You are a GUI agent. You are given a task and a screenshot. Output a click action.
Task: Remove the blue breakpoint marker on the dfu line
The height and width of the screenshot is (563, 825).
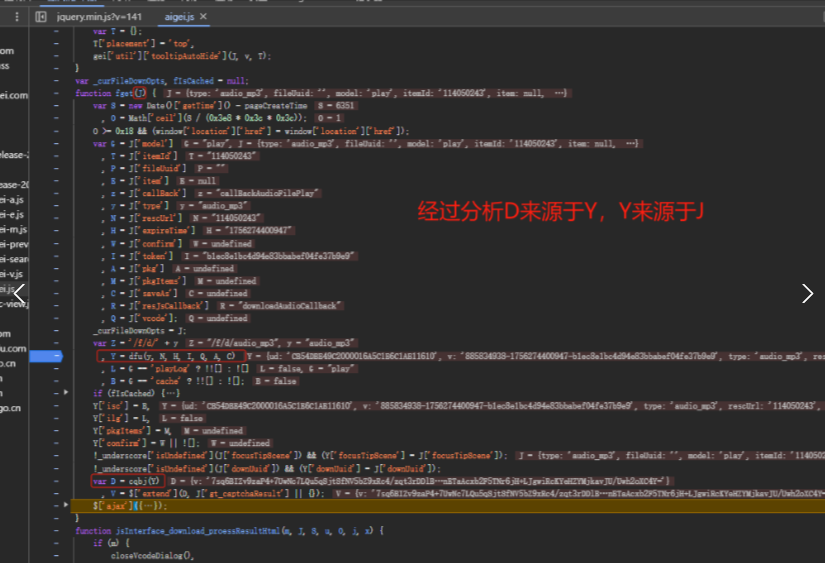point(46,356)
